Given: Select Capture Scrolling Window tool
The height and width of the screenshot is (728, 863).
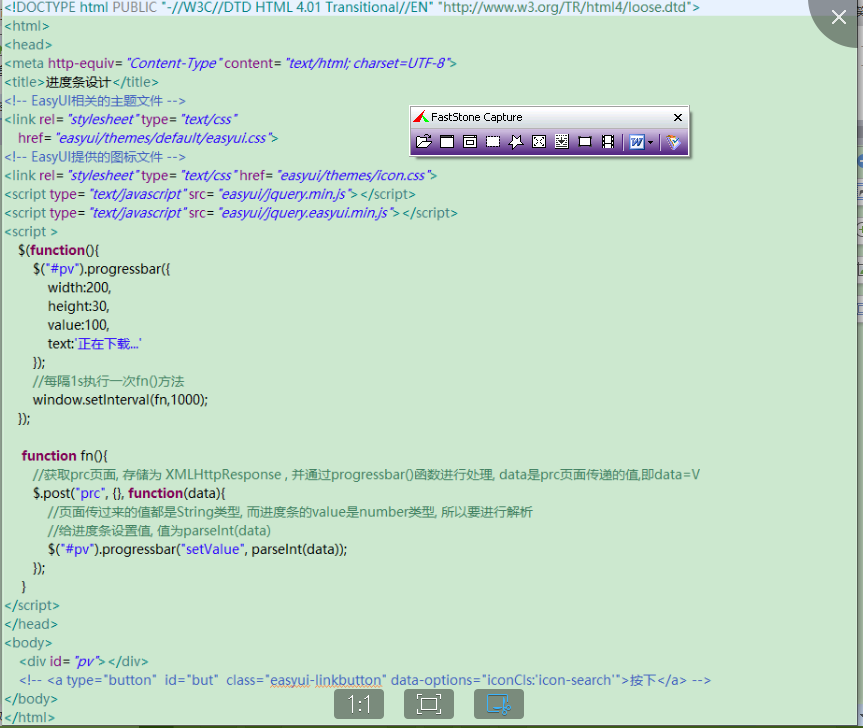Looking at the screenshot, I should point(562,142).
